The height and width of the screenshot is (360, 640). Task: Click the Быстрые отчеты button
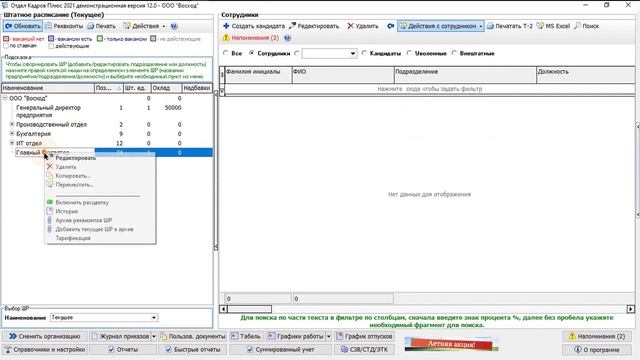tap(193, 350)
